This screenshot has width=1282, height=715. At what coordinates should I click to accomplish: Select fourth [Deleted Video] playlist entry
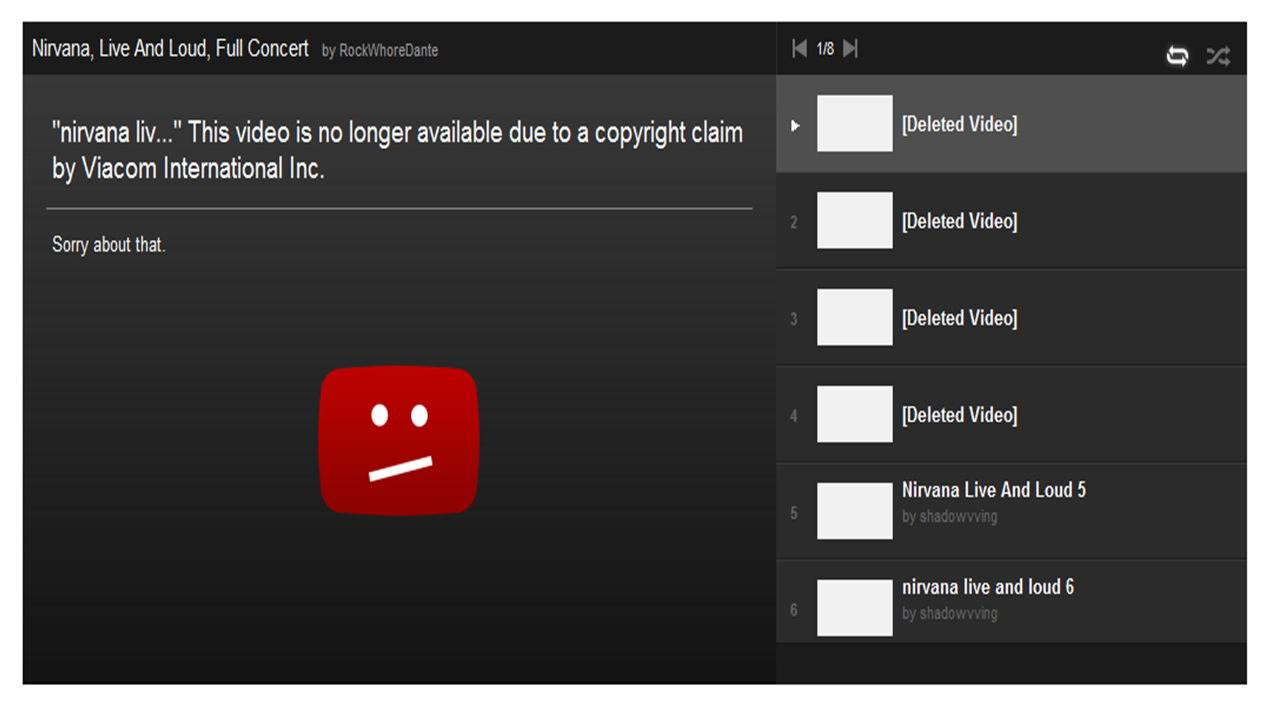pyautogui.click(x=959, y=415)
